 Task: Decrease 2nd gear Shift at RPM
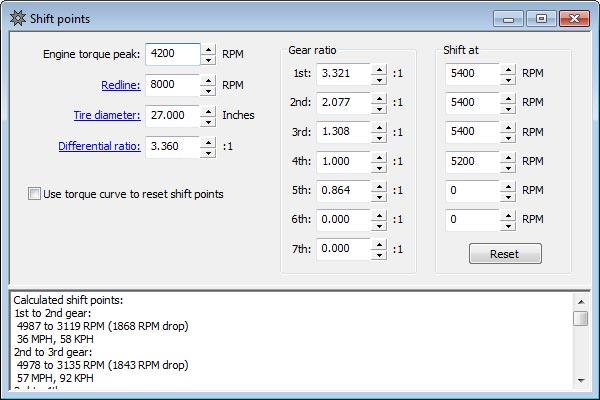tap(508, 109)
